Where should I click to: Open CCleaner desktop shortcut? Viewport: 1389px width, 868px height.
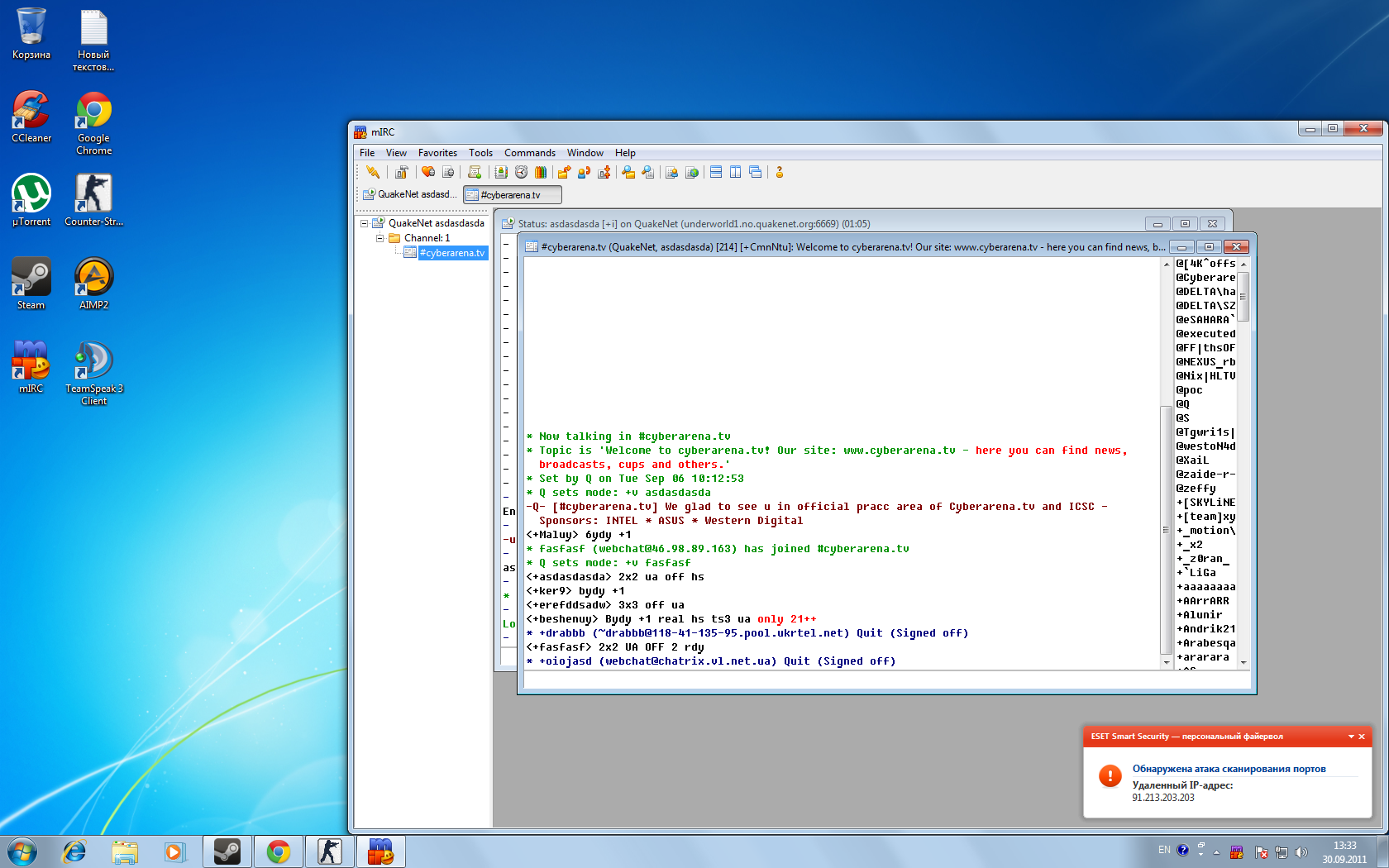click(x=31, y=117)
